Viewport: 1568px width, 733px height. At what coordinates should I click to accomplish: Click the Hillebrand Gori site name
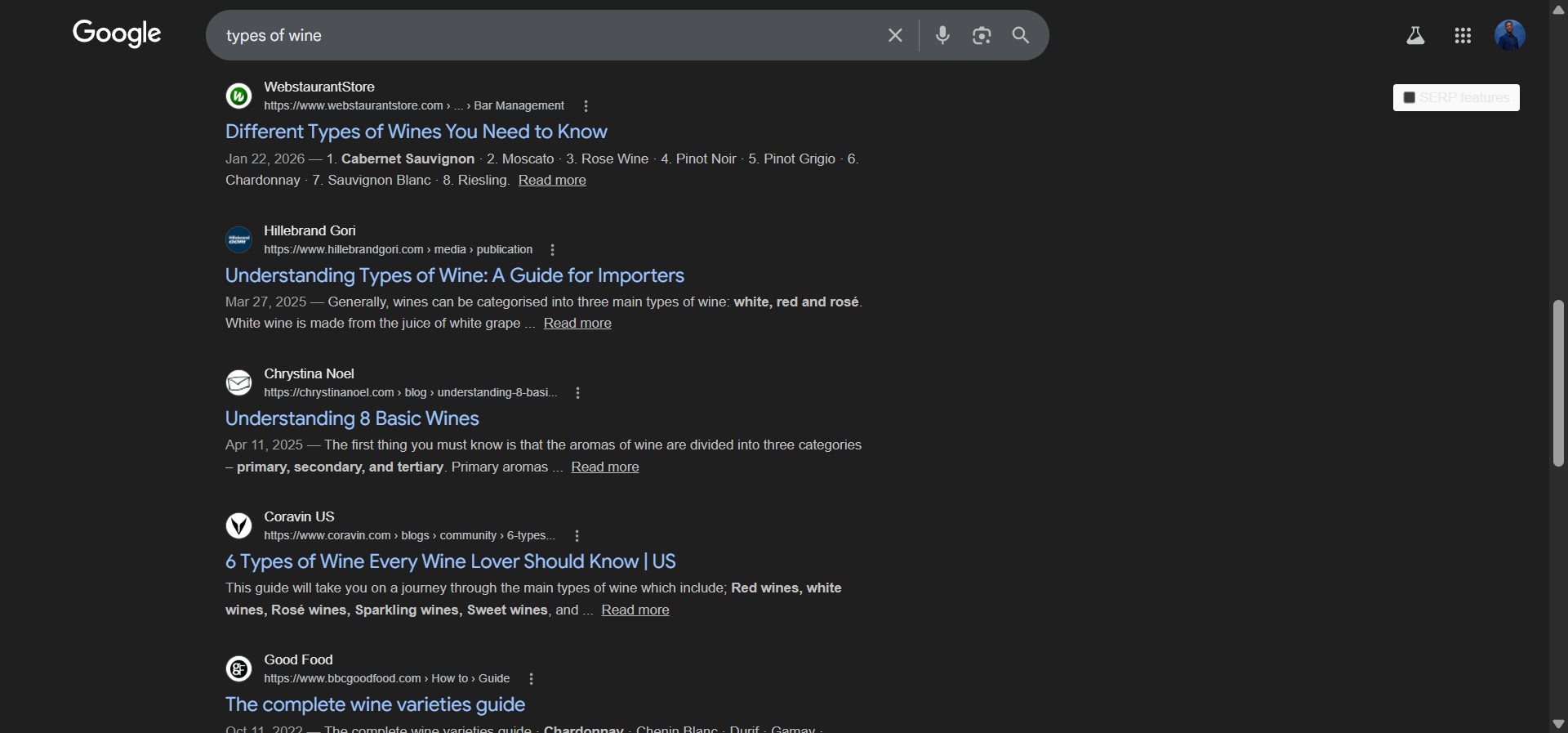(x=310, y=230)
